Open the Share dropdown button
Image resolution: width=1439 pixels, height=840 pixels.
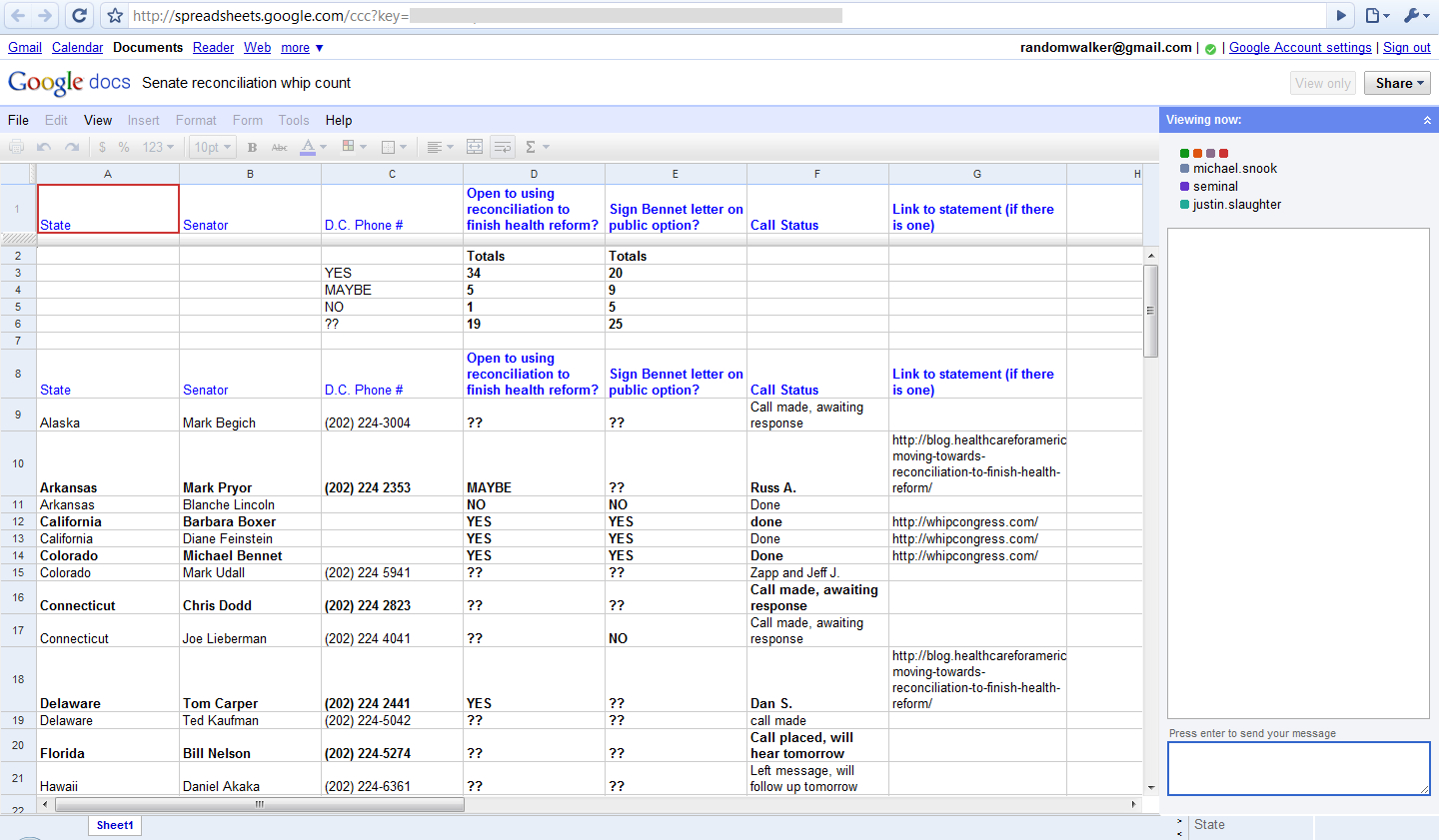pos(1397,83)
